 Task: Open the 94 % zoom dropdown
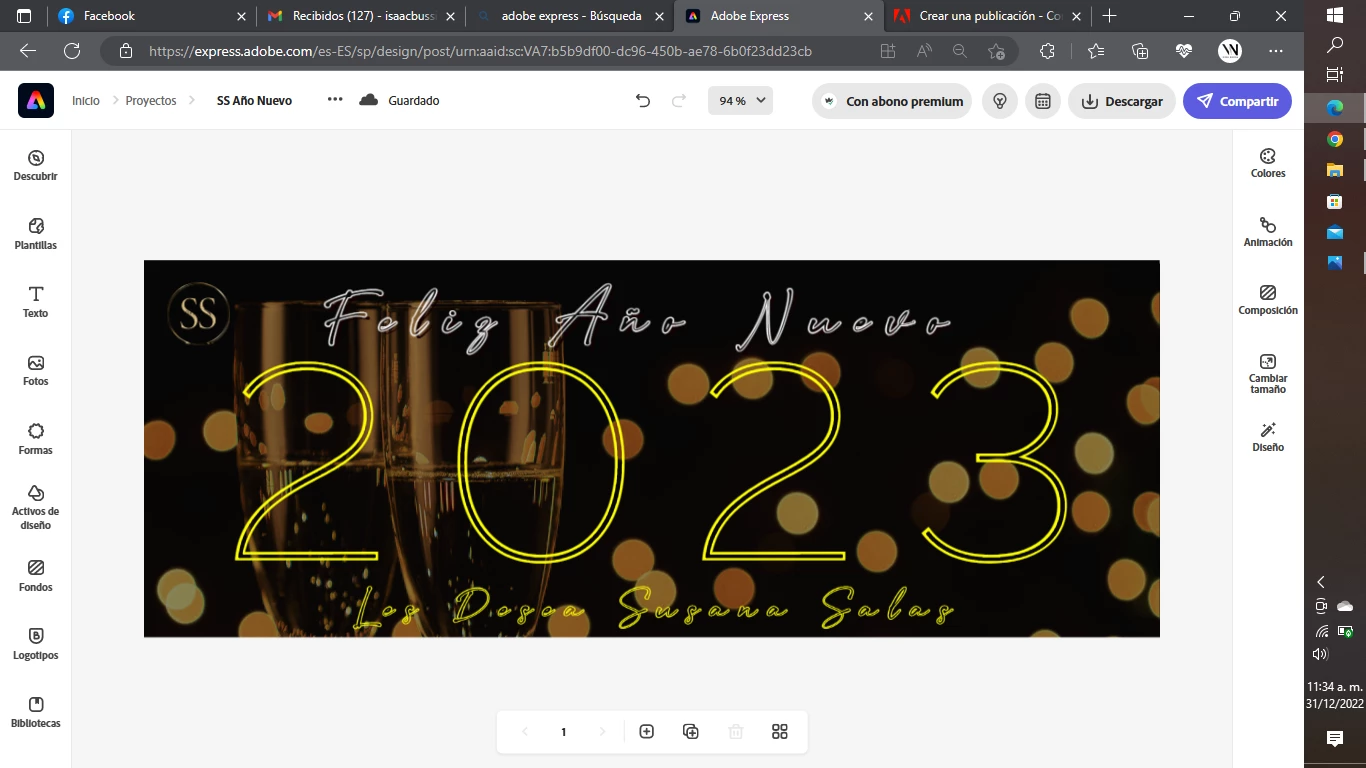pos(740,101)
